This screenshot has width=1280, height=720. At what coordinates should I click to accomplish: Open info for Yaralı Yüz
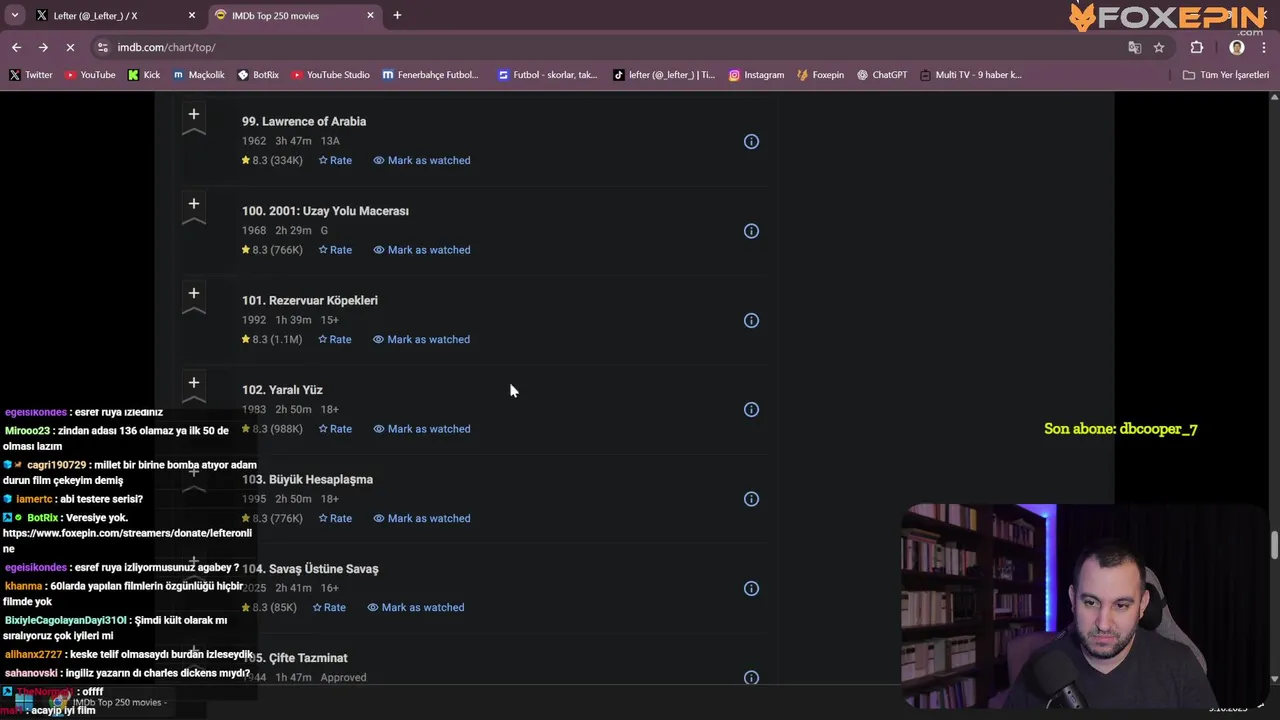tap(751, 410)
